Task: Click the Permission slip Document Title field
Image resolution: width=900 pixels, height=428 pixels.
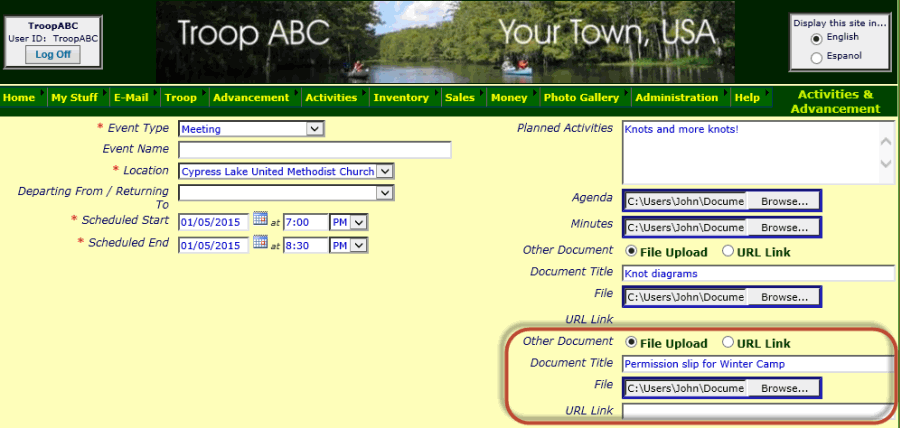Action: coord(758,364)
